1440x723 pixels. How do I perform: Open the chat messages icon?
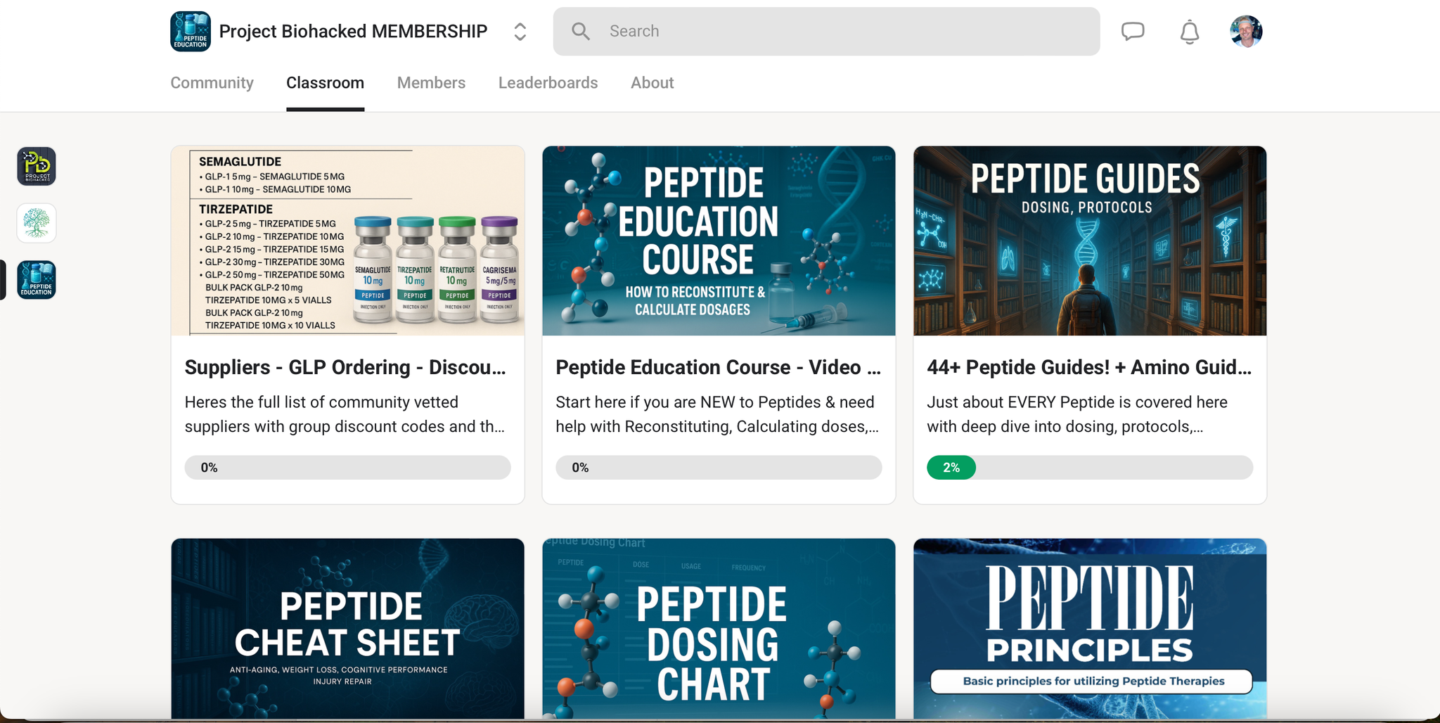[x=1132, y=31]
